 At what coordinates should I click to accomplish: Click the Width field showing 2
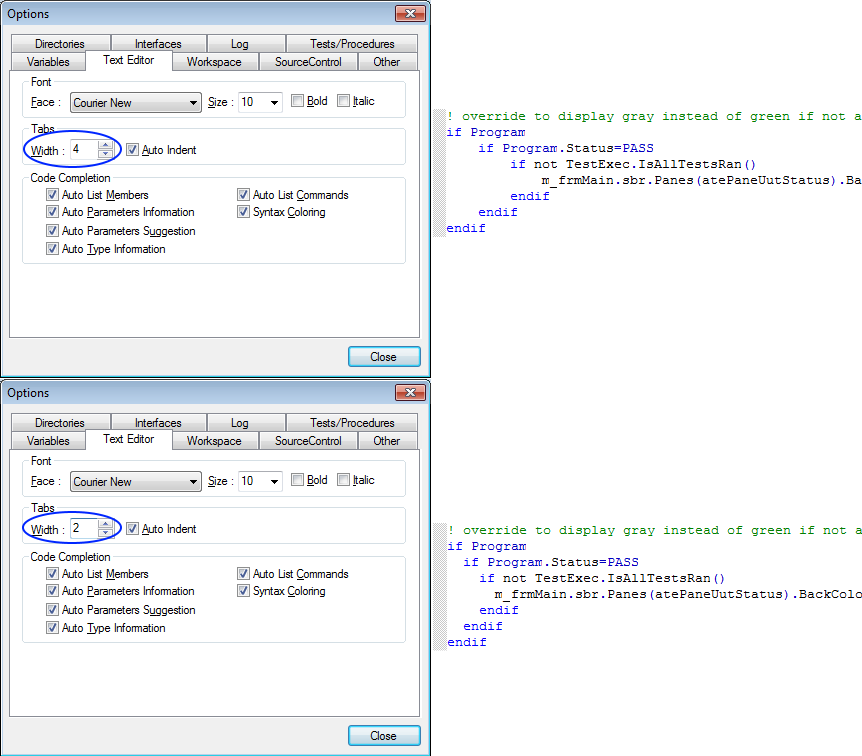pyautogui.click(x=85, y=528)
